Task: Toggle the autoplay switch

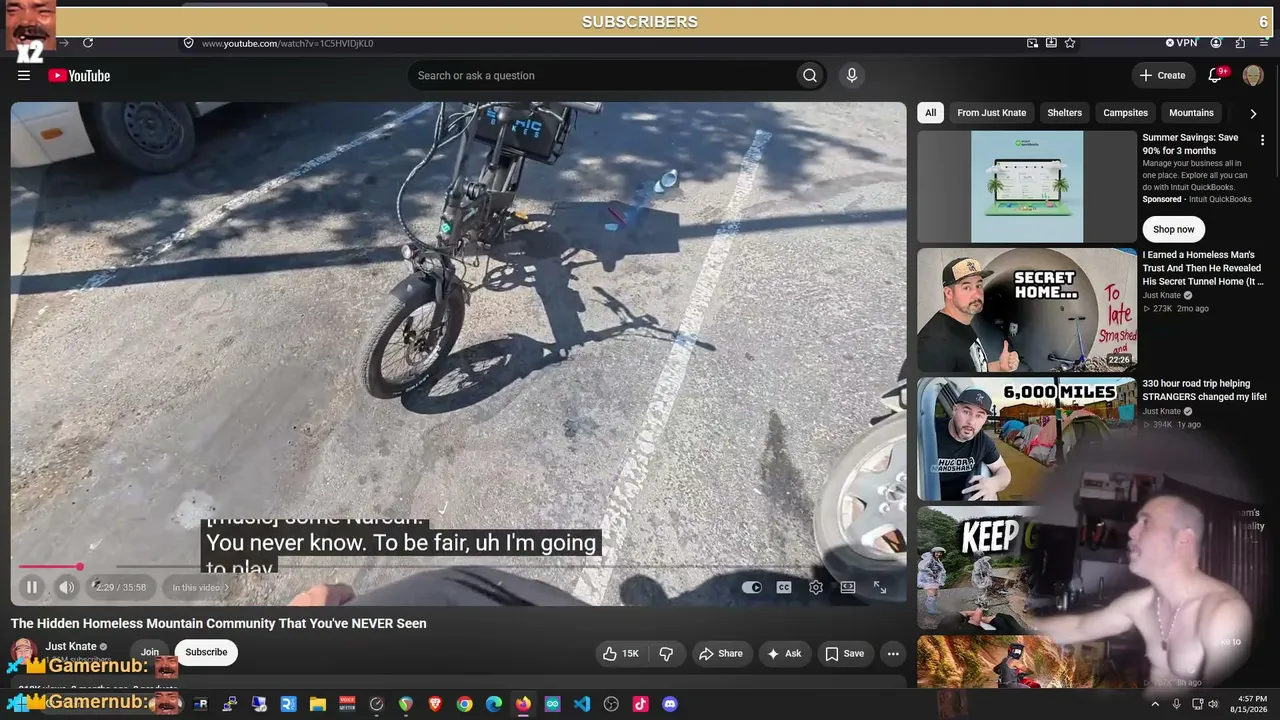Action: pos(752,588)
